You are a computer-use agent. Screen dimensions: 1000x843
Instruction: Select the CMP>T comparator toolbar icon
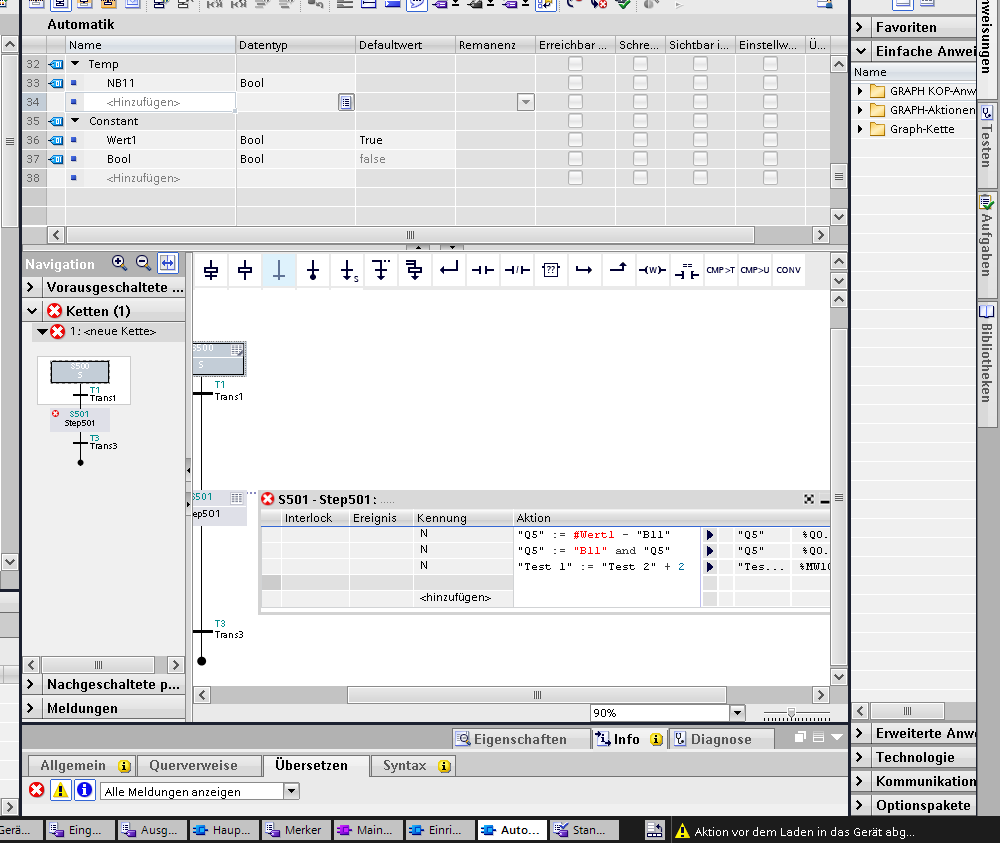pyautogui.click(x=720, y=270)
